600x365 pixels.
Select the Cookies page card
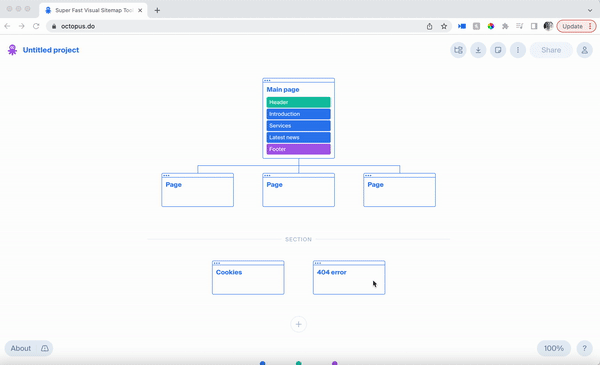click(248, 278)
